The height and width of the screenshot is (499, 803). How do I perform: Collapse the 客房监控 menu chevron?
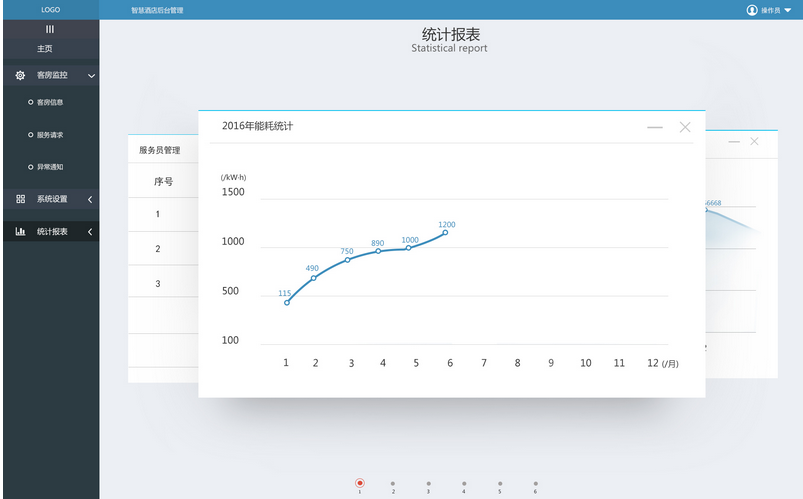pyautogui.click(x=91, y=75)
